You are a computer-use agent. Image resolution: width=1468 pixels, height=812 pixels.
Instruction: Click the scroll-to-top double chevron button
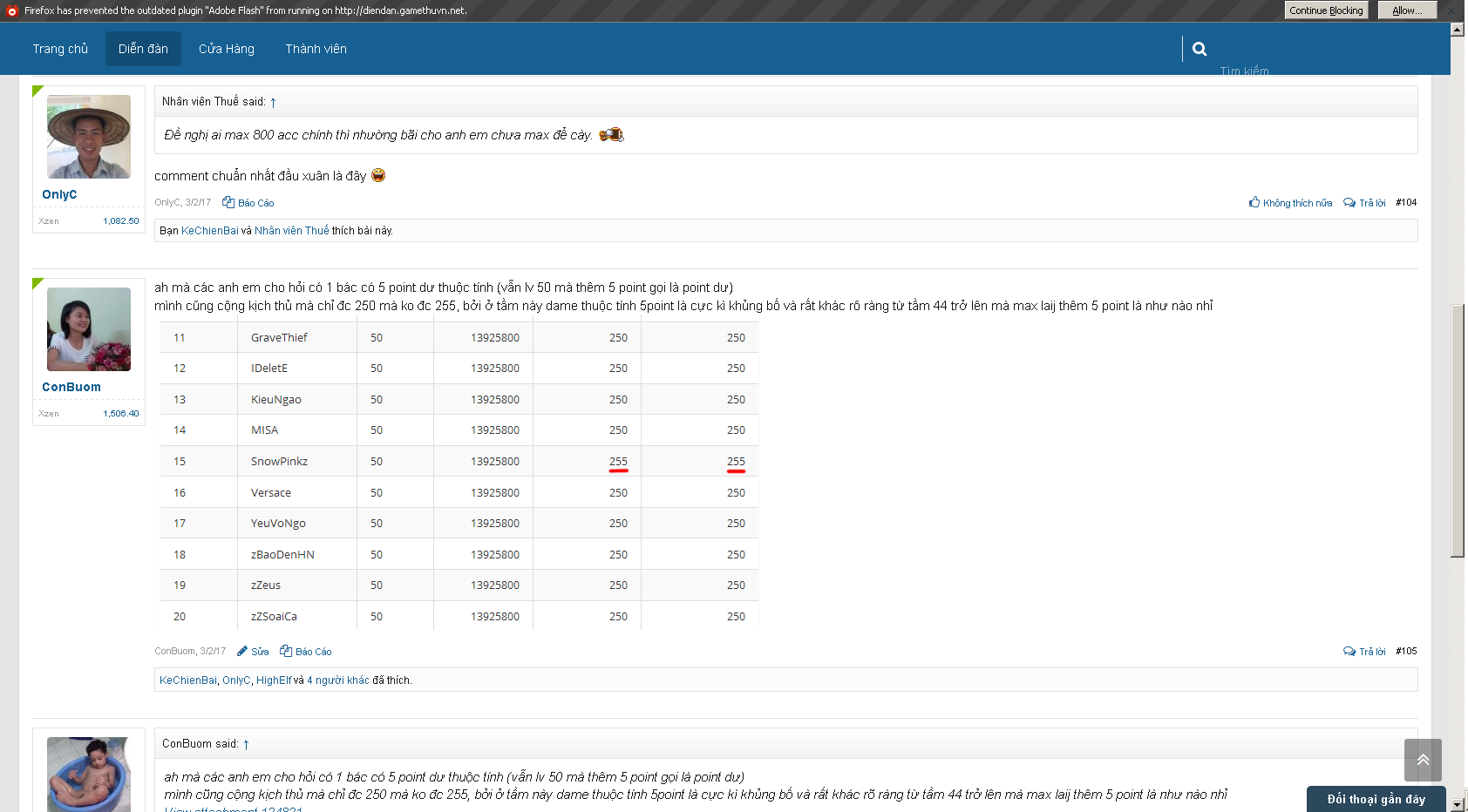1422,760
